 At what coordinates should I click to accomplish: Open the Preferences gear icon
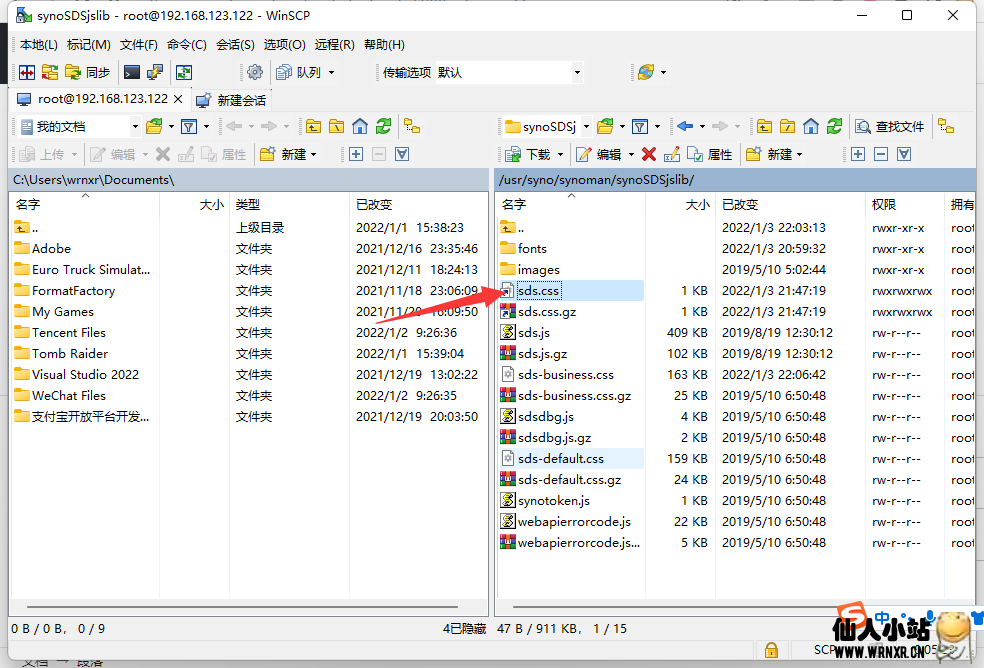tap(255, 73)
